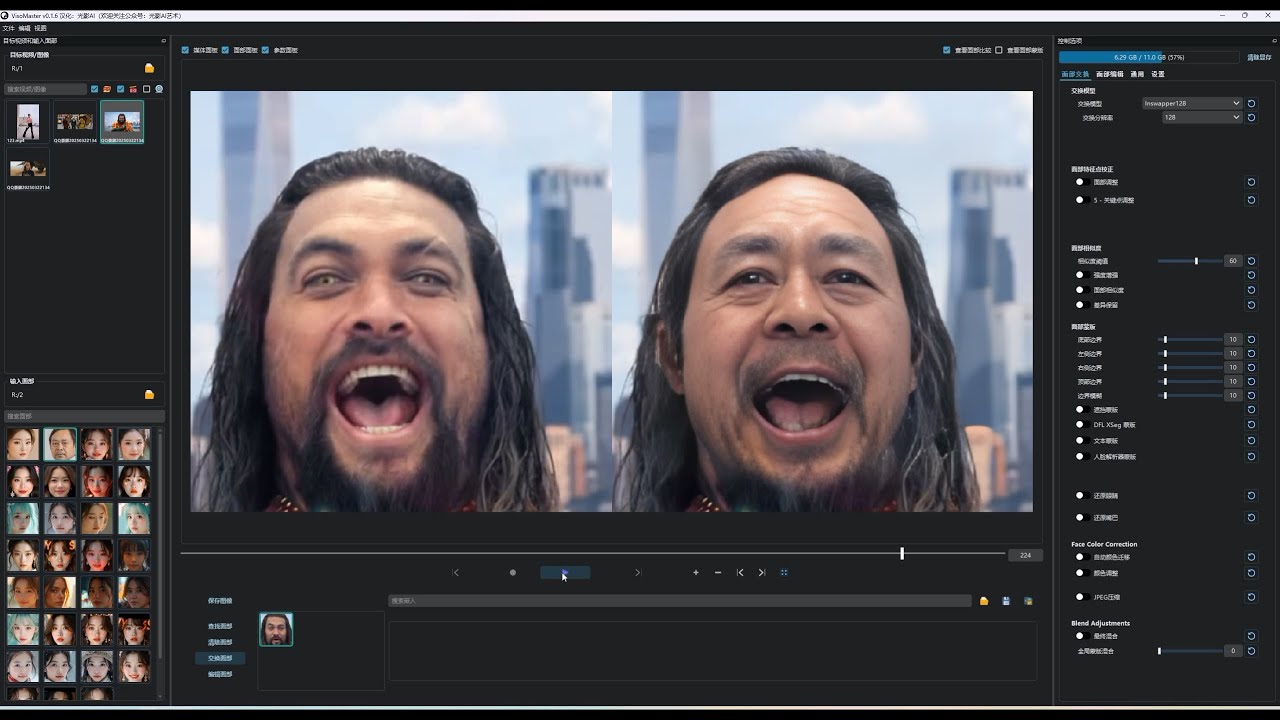Reset the JPEG compression option
Screen dimensions: 1280x720
coord(1251,597)
